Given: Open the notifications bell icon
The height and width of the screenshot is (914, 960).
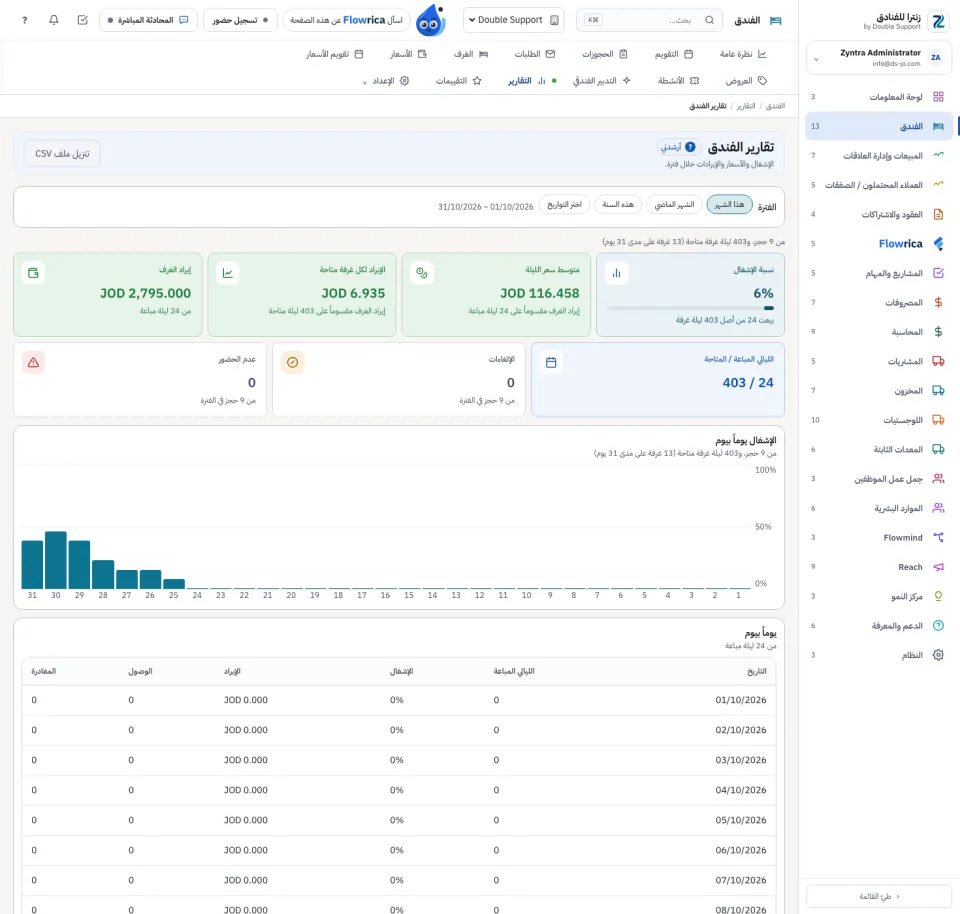Looking at the screenshot, I should tap(54, 20).
